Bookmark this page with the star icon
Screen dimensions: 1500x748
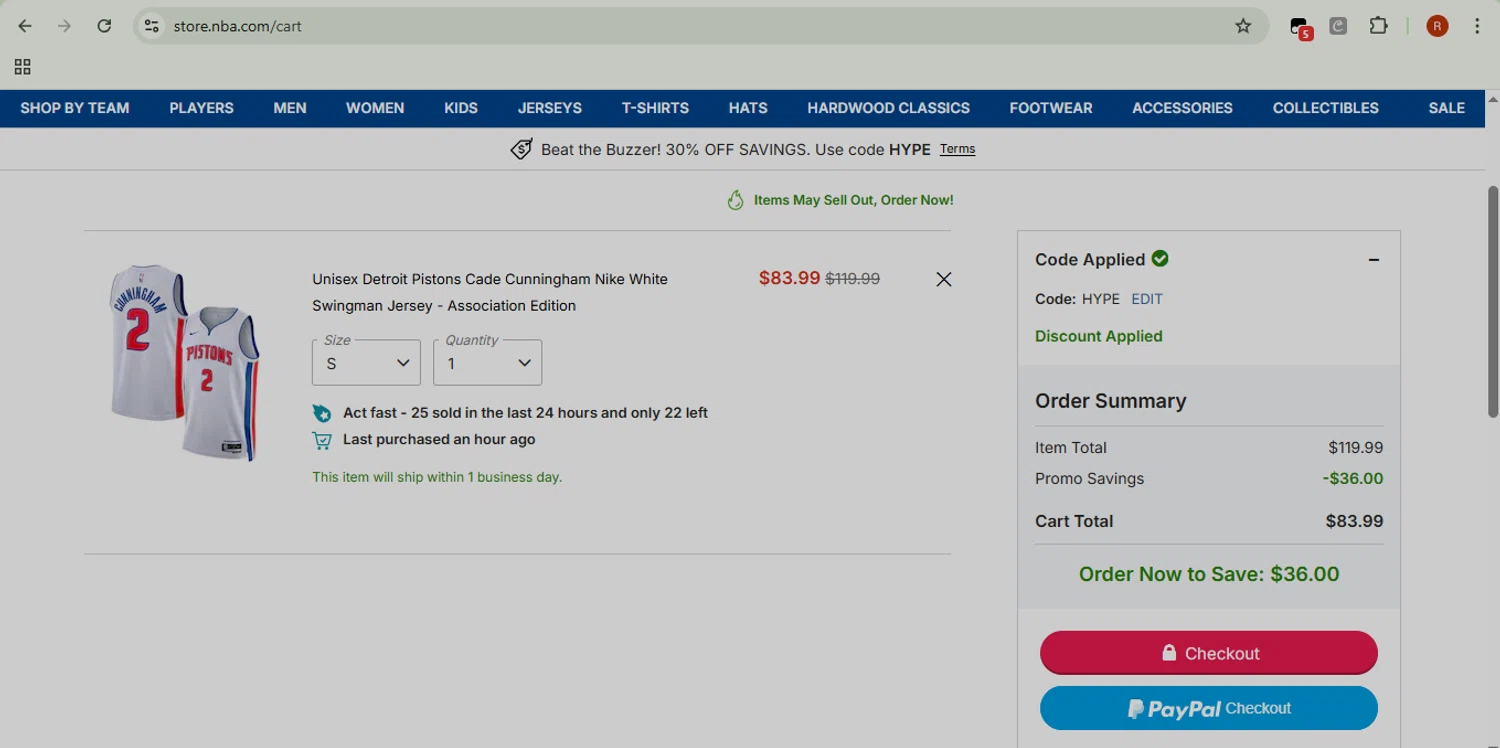point(1243,26)
